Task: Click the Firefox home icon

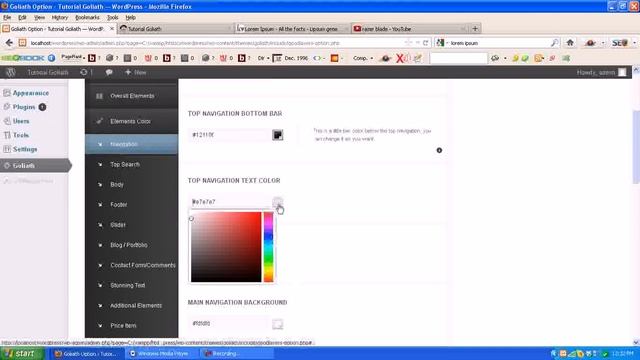Action: 570,42
